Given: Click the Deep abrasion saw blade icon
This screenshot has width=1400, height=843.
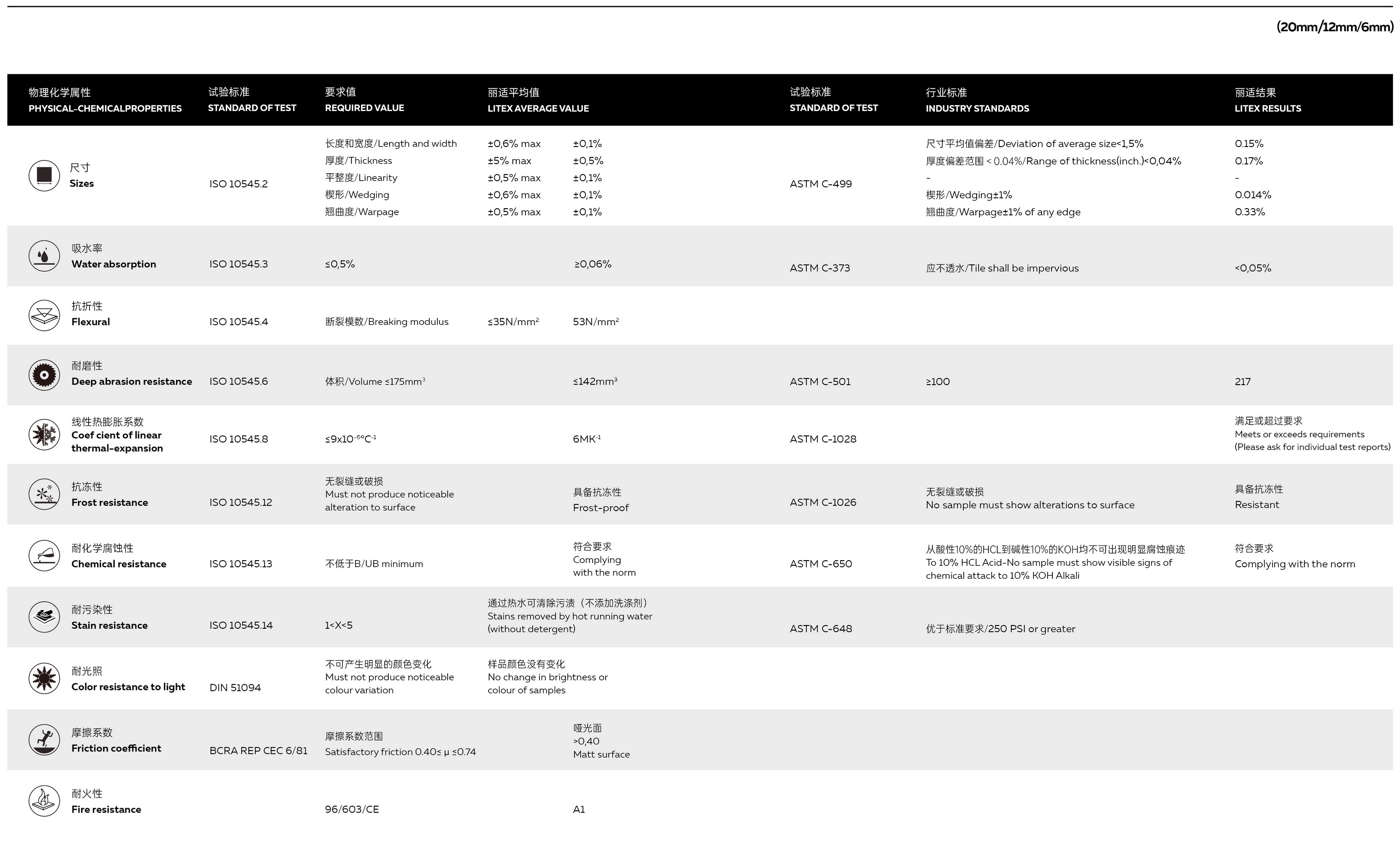Looking at the screenshot, I should pos(44,375).
